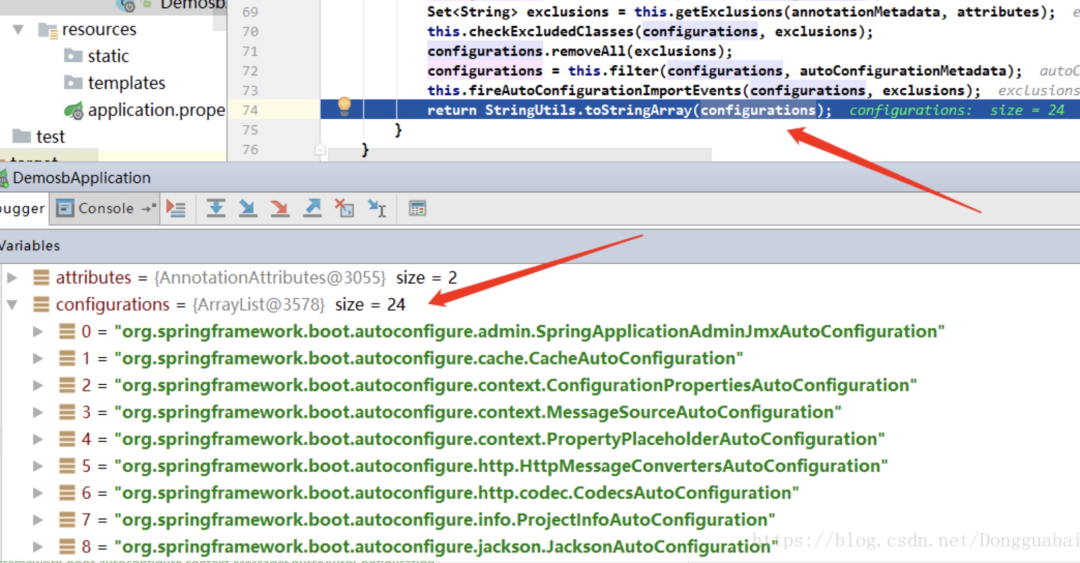Click the Step Into debugger icon
1080x563 pixels.
pyautogui.click(x=247, y=208)
